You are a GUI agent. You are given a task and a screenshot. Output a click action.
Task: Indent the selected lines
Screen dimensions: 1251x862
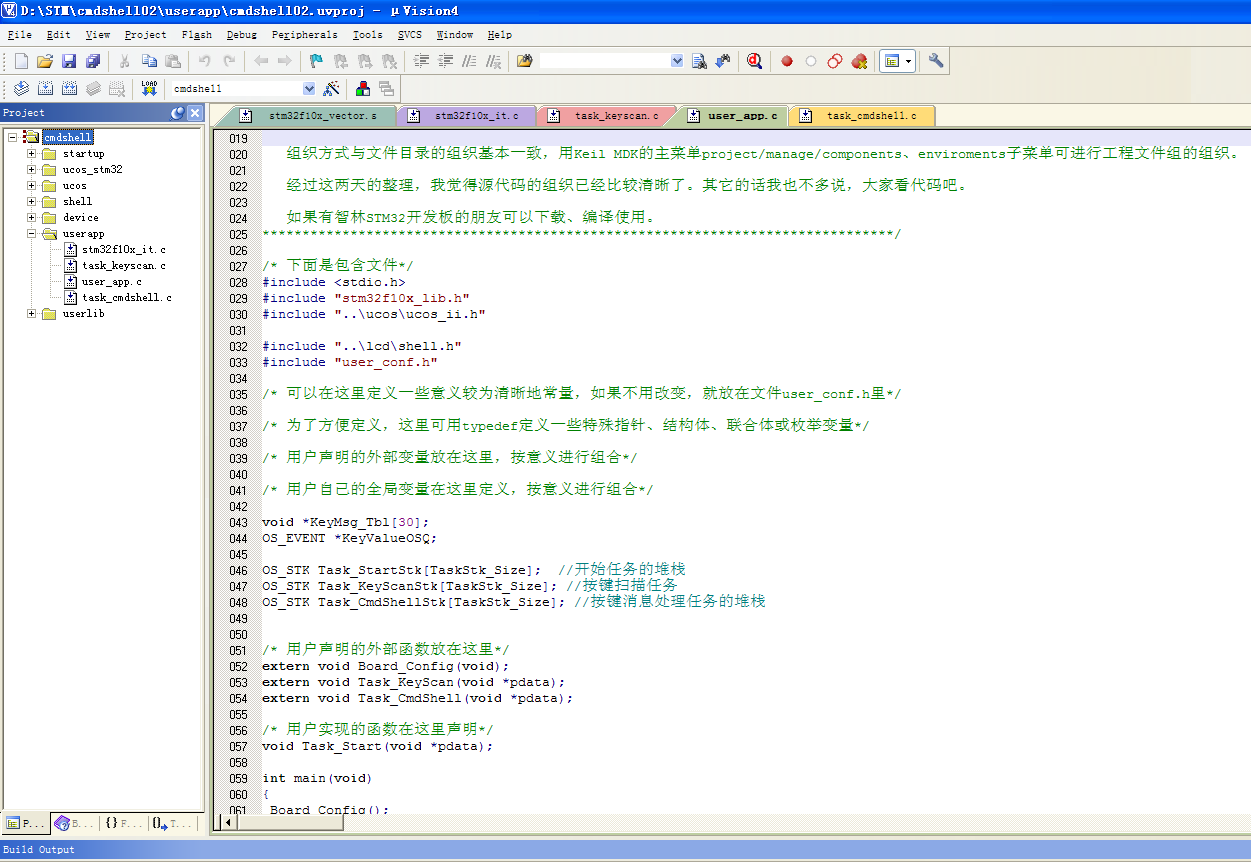pos(421,61)
